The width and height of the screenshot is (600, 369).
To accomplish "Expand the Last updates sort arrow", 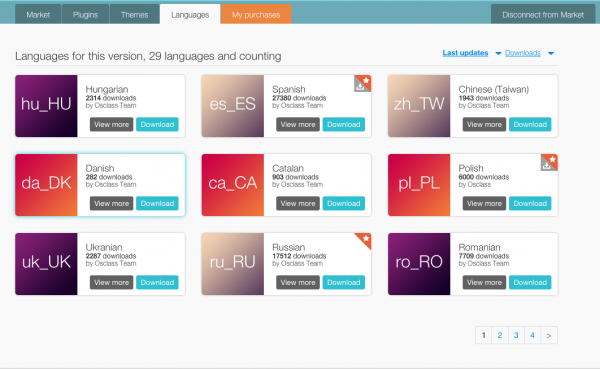I will tap(498, 53).
